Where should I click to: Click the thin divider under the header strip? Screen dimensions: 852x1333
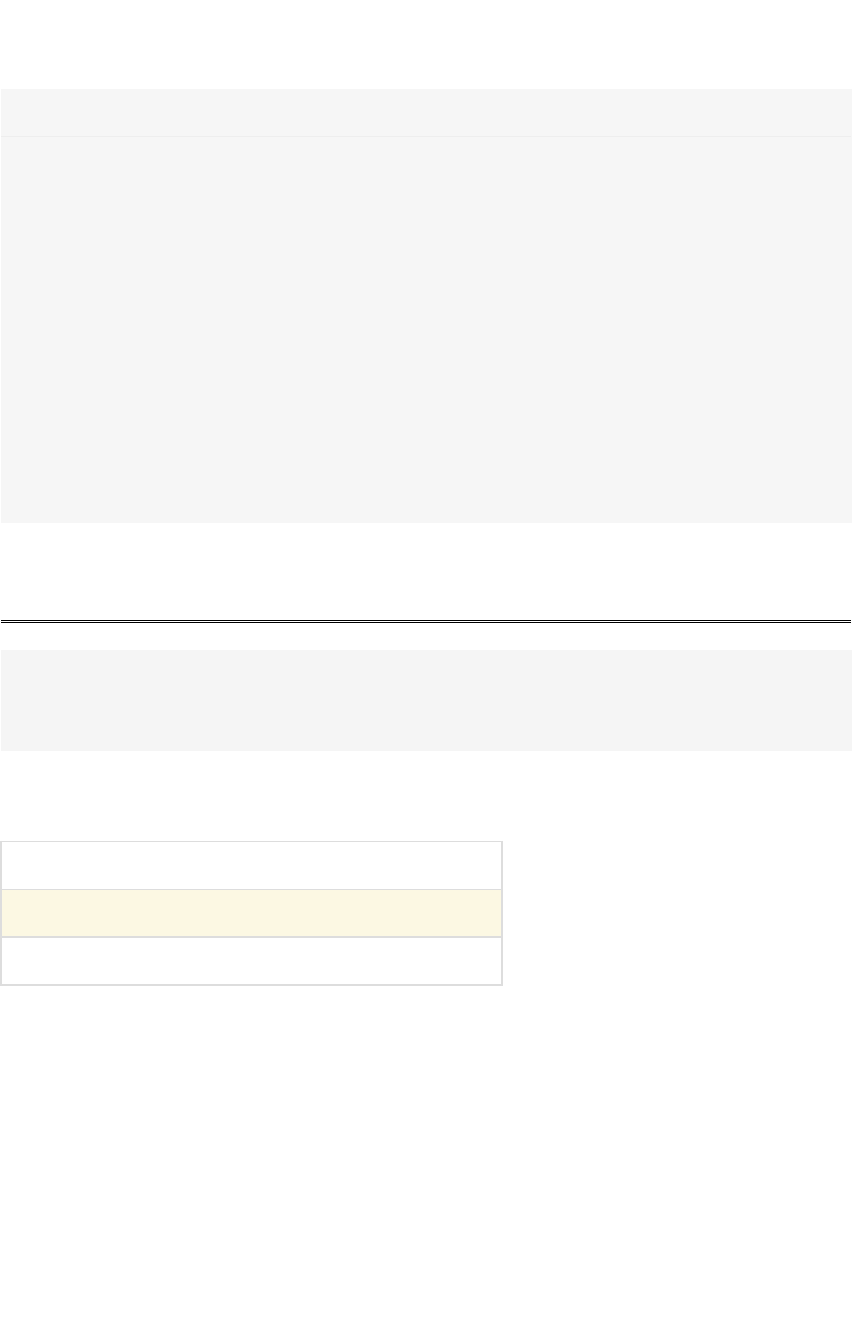pyautogui.click(x=426, y=136)
